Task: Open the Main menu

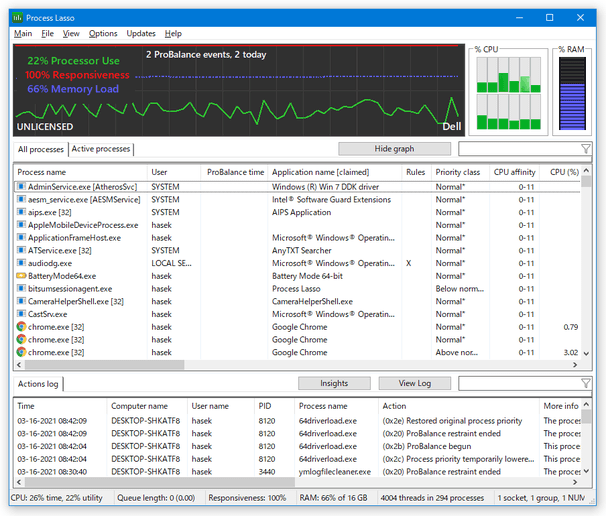Action: pos(23,34)
